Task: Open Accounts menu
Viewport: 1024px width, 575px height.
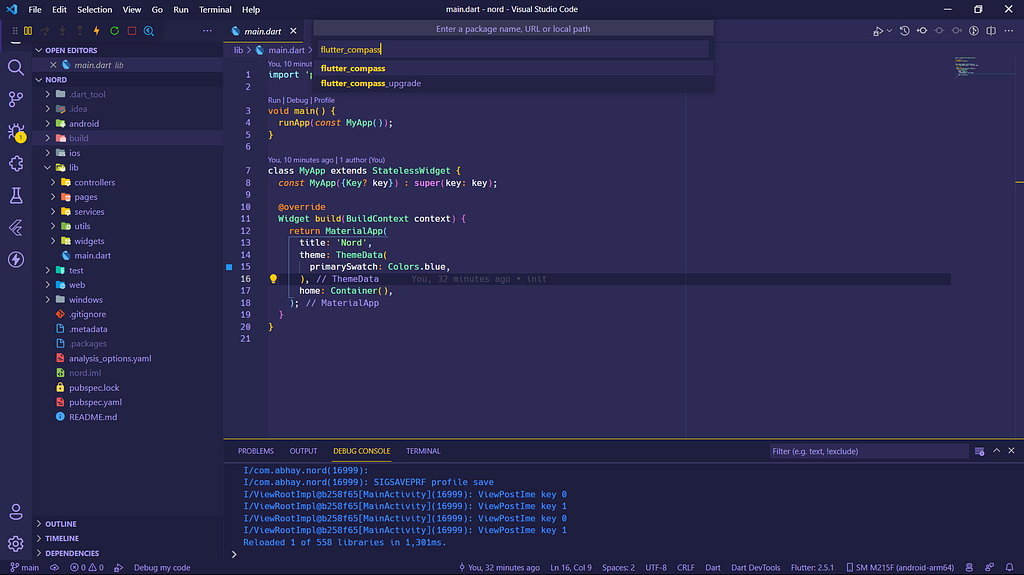Action: [x=16, y=512]
